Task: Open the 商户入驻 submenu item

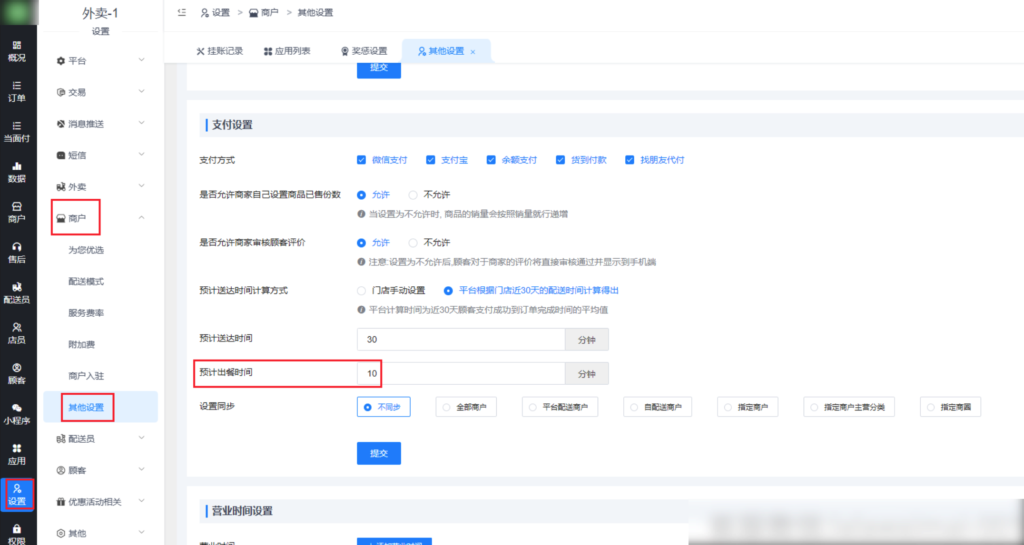Action: (x=86, y=376)
